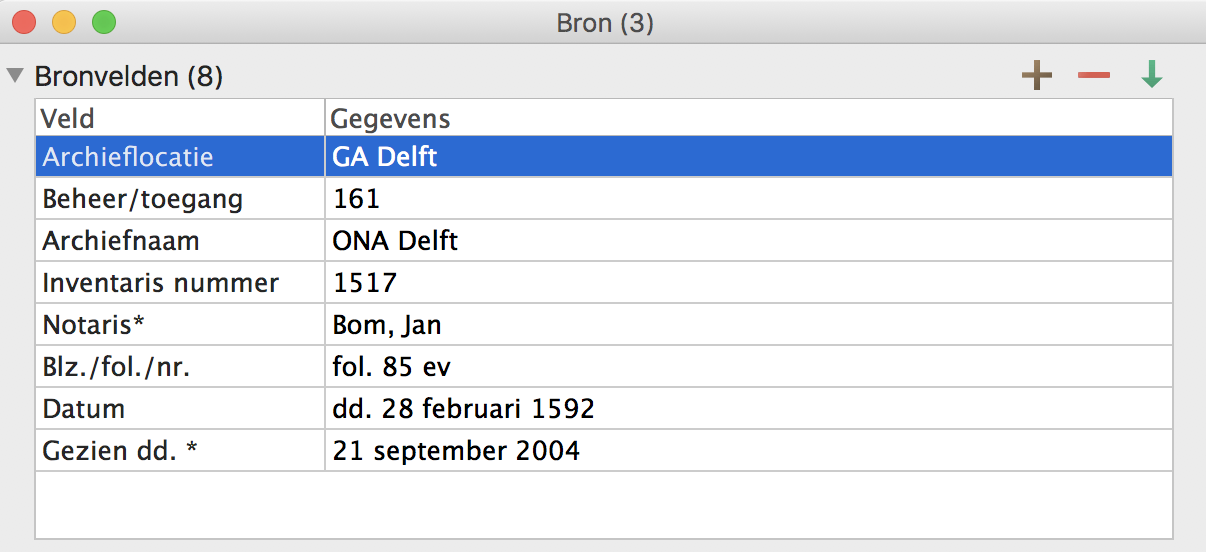This screenshot has height=552, width=1206.
Task: Click the Veld column header
Action: 68,119
